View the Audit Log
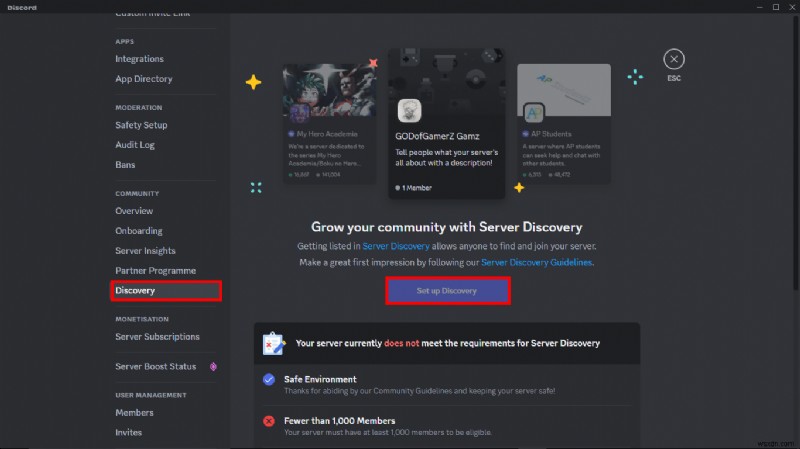The height and width of the screenshot is (449, 800). point(135,145)
